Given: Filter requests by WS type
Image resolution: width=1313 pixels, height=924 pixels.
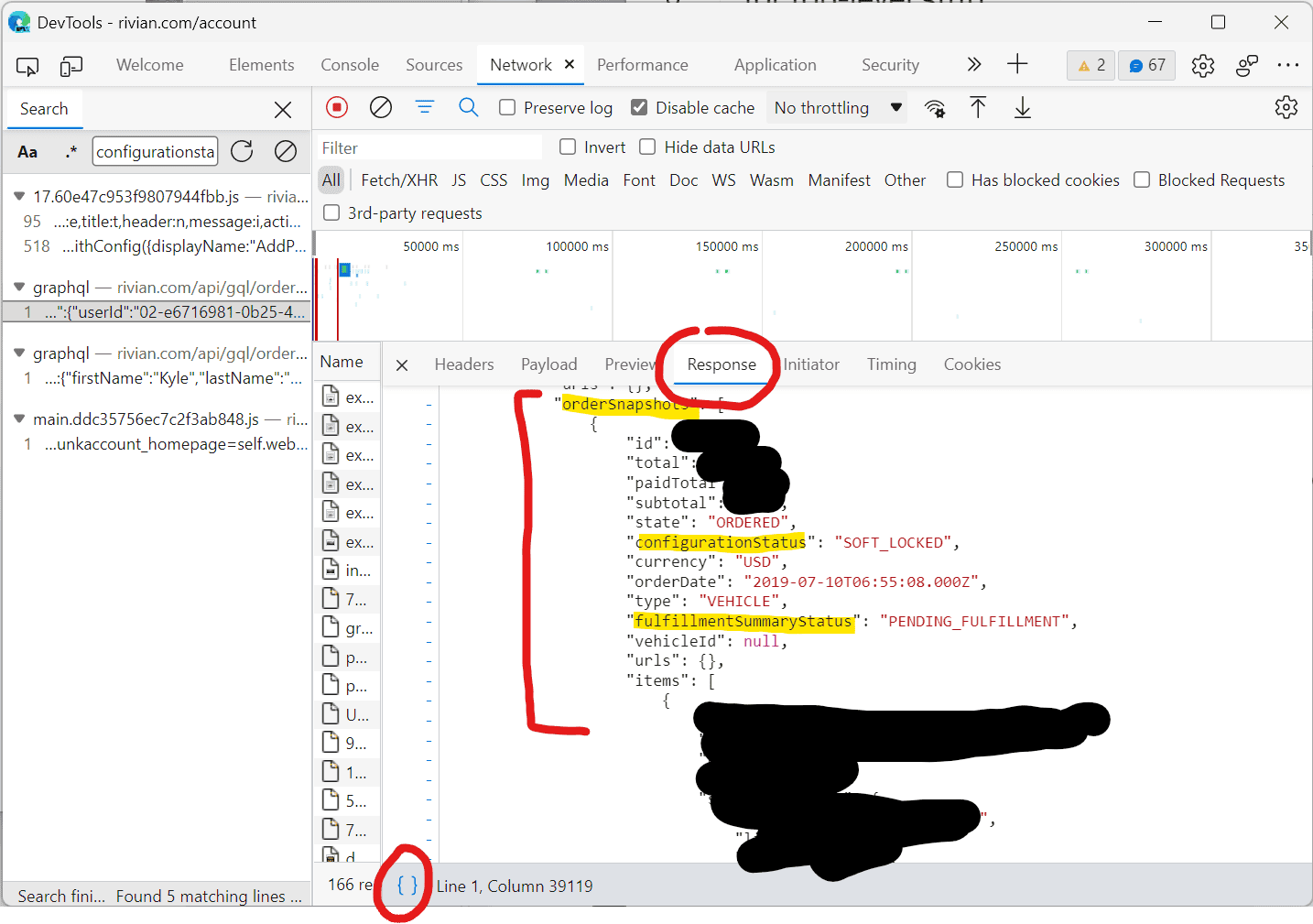Looking at the screenshot, I should (723, 180).
